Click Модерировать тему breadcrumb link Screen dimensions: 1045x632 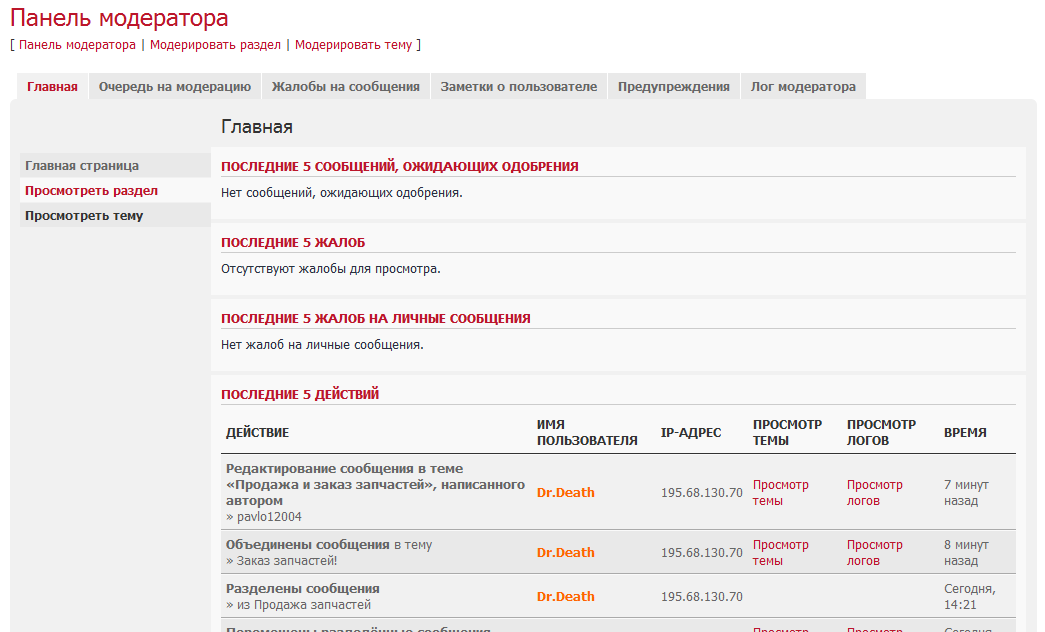point(353,45)
